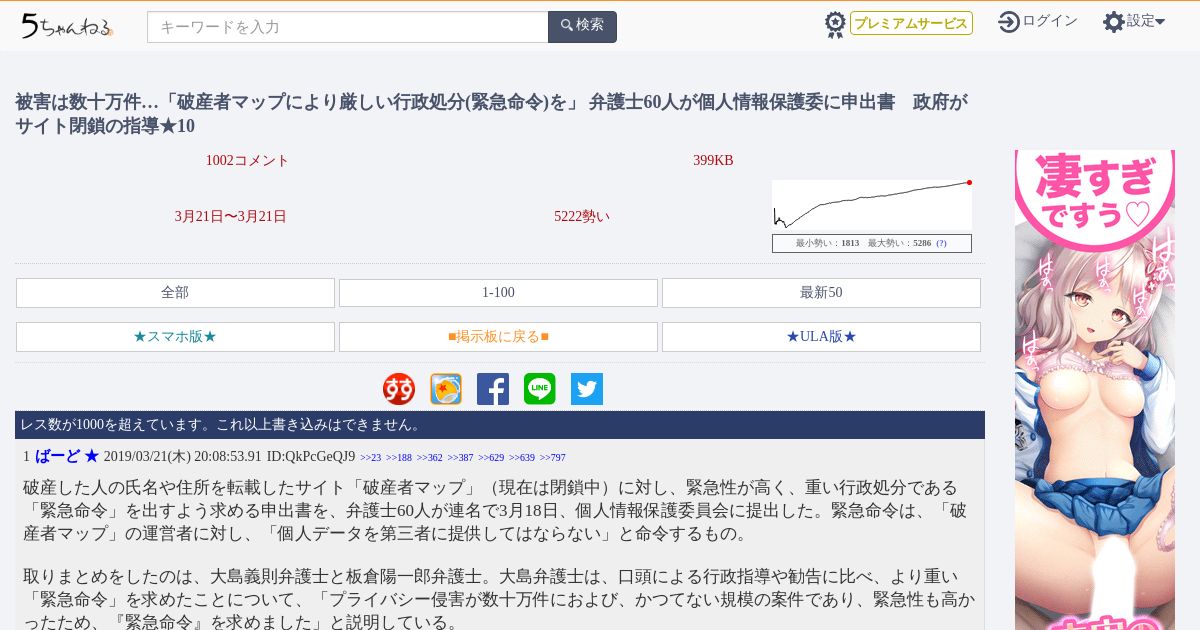Viewport: 1200px width, 630px height.
Task: Click the red 99 share icon
Action: tap(399, 389)
